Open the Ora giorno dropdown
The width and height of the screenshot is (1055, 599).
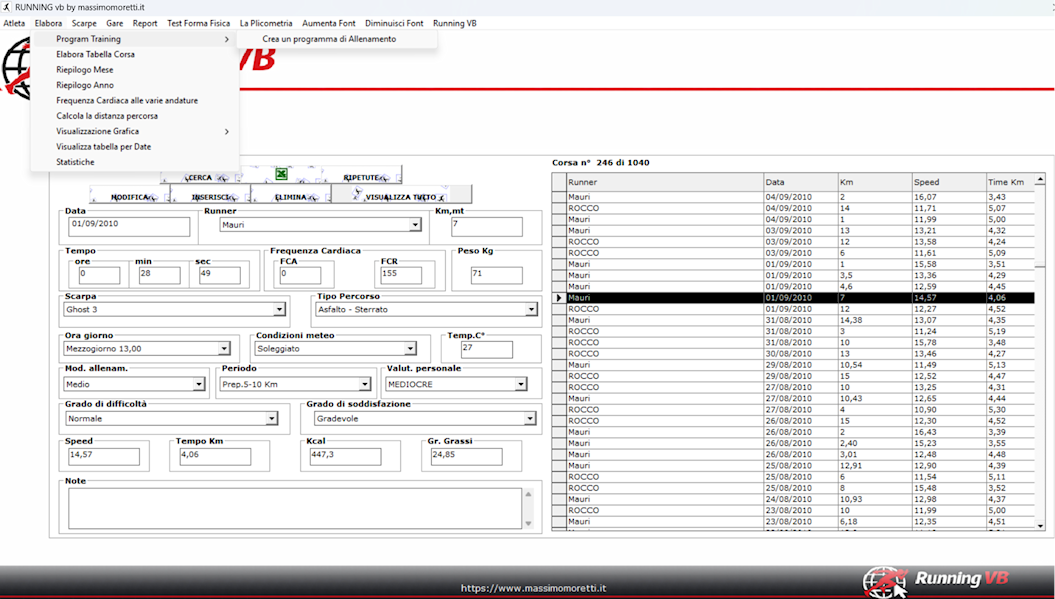tap(224, 349)
